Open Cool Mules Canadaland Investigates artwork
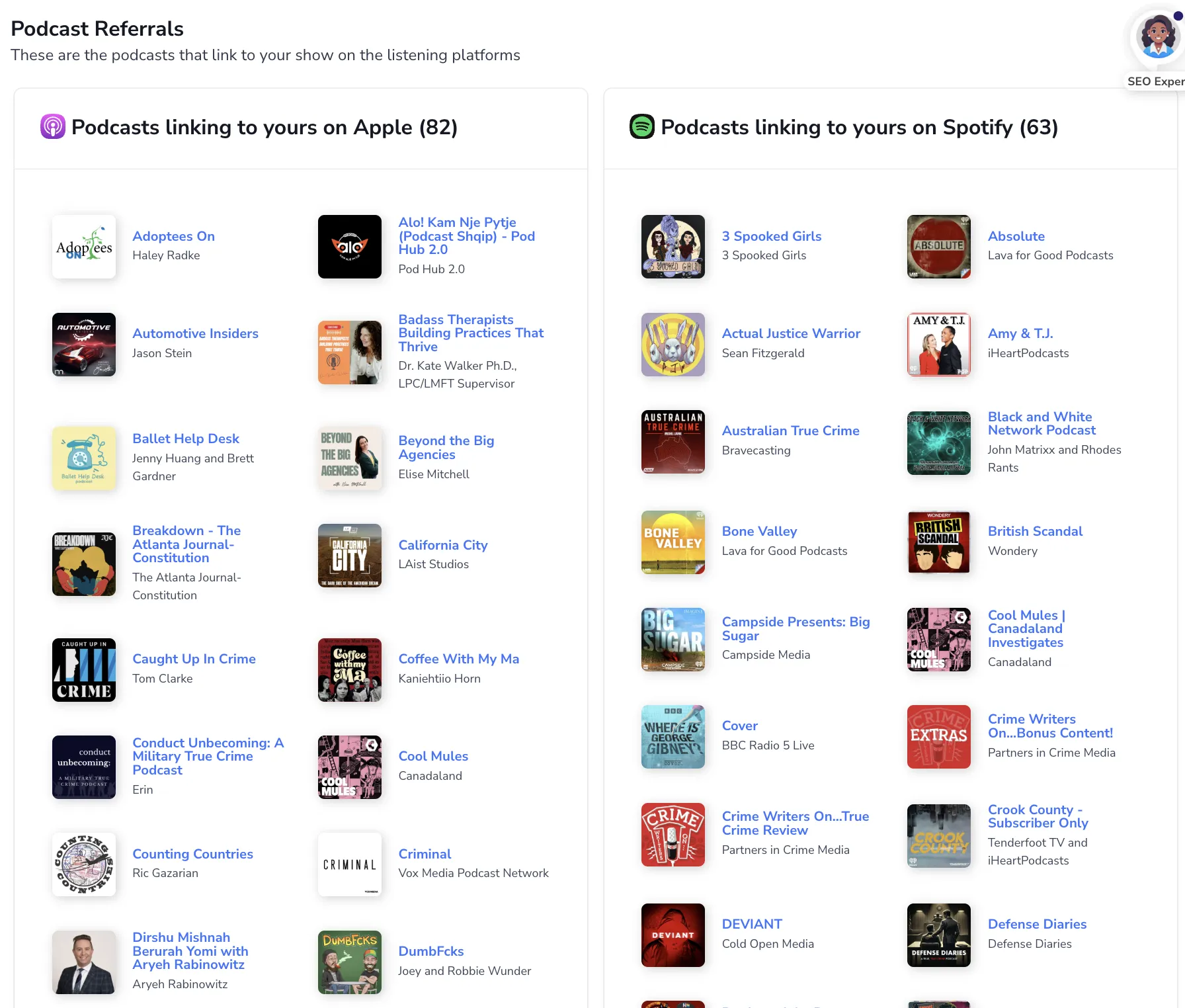The width and height of the screenshot is (1185, 1008). point(939,640)
